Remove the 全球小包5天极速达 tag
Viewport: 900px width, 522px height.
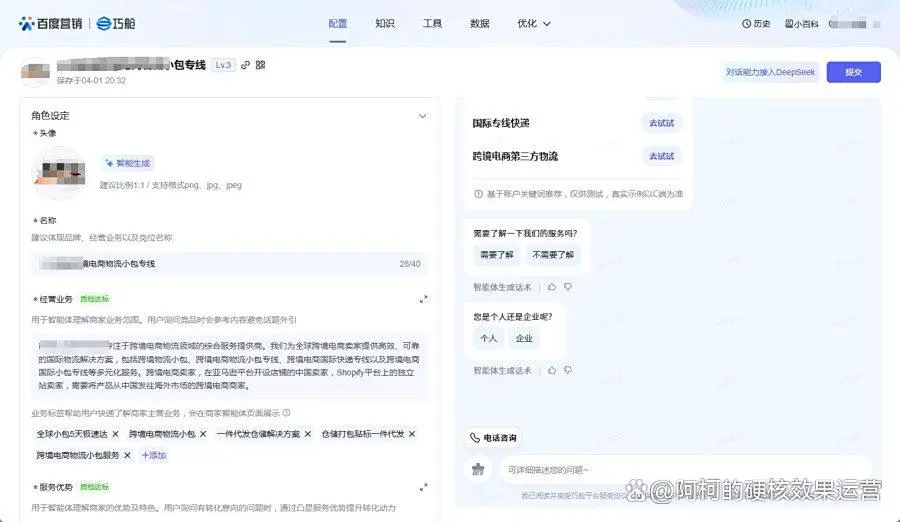[115, 434]
